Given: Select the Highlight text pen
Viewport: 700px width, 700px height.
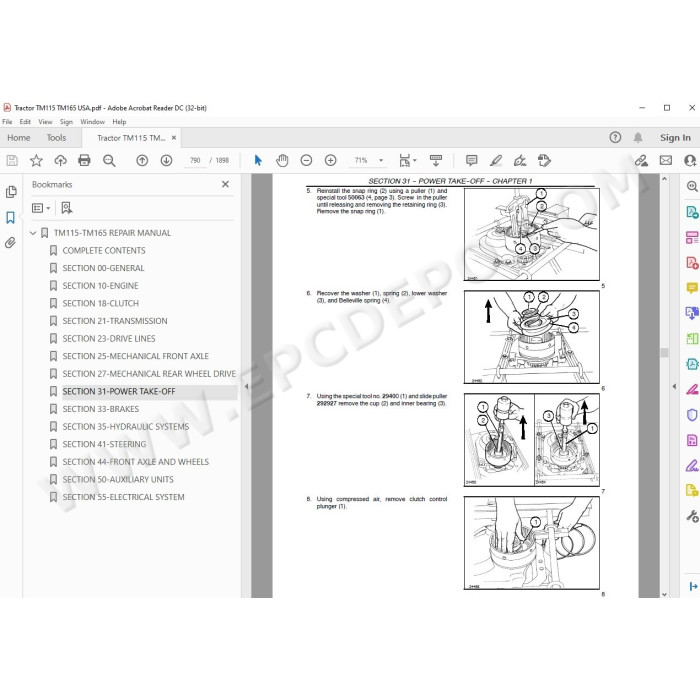Looking at the screenshot, I should [x=496, y=160].
